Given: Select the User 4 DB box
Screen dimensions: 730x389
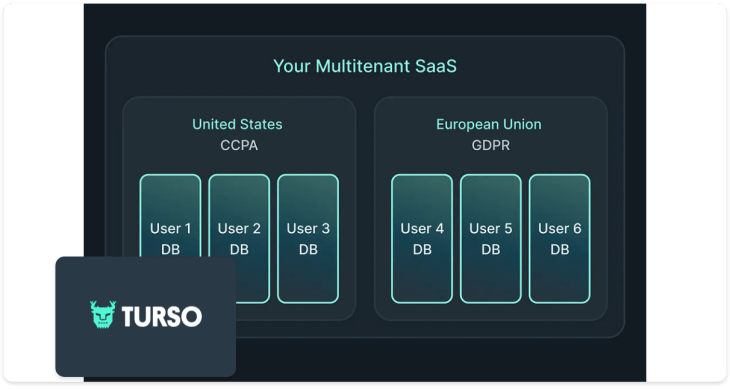Looking at the screenshot, I should tap(422, 238).
